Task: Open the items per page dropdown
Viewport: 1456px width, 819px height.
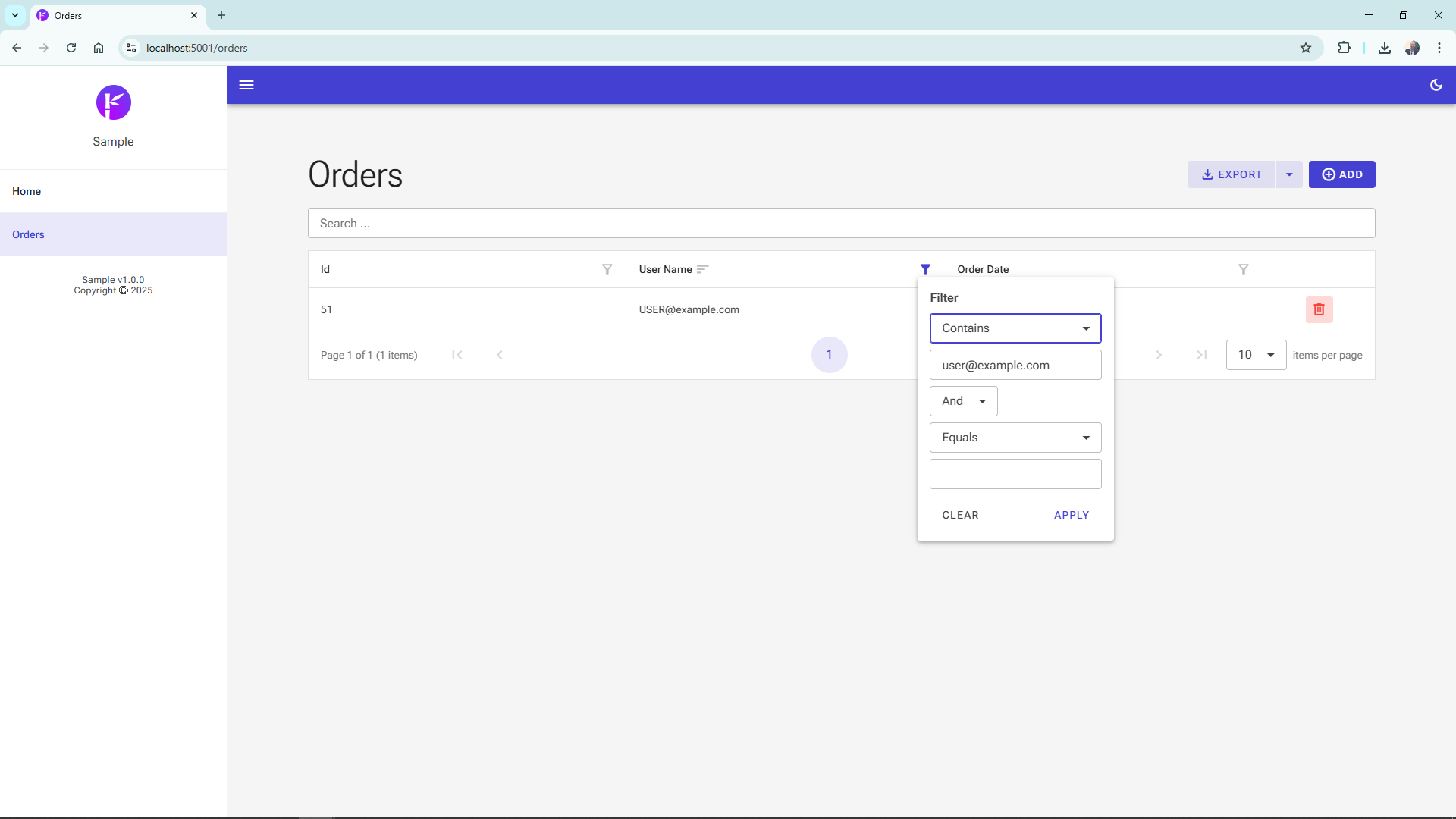Action: tap(1256, 355)
